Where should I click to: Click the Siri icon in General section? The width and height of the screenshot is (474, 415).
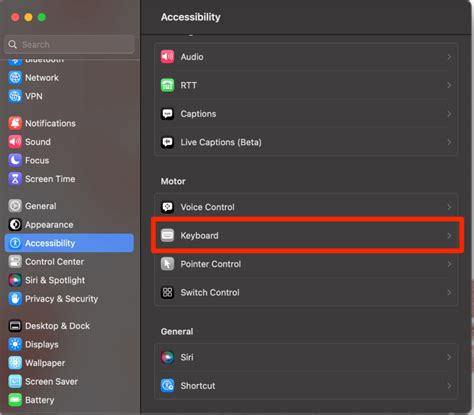pyautogui.click(x=167, y=357)
